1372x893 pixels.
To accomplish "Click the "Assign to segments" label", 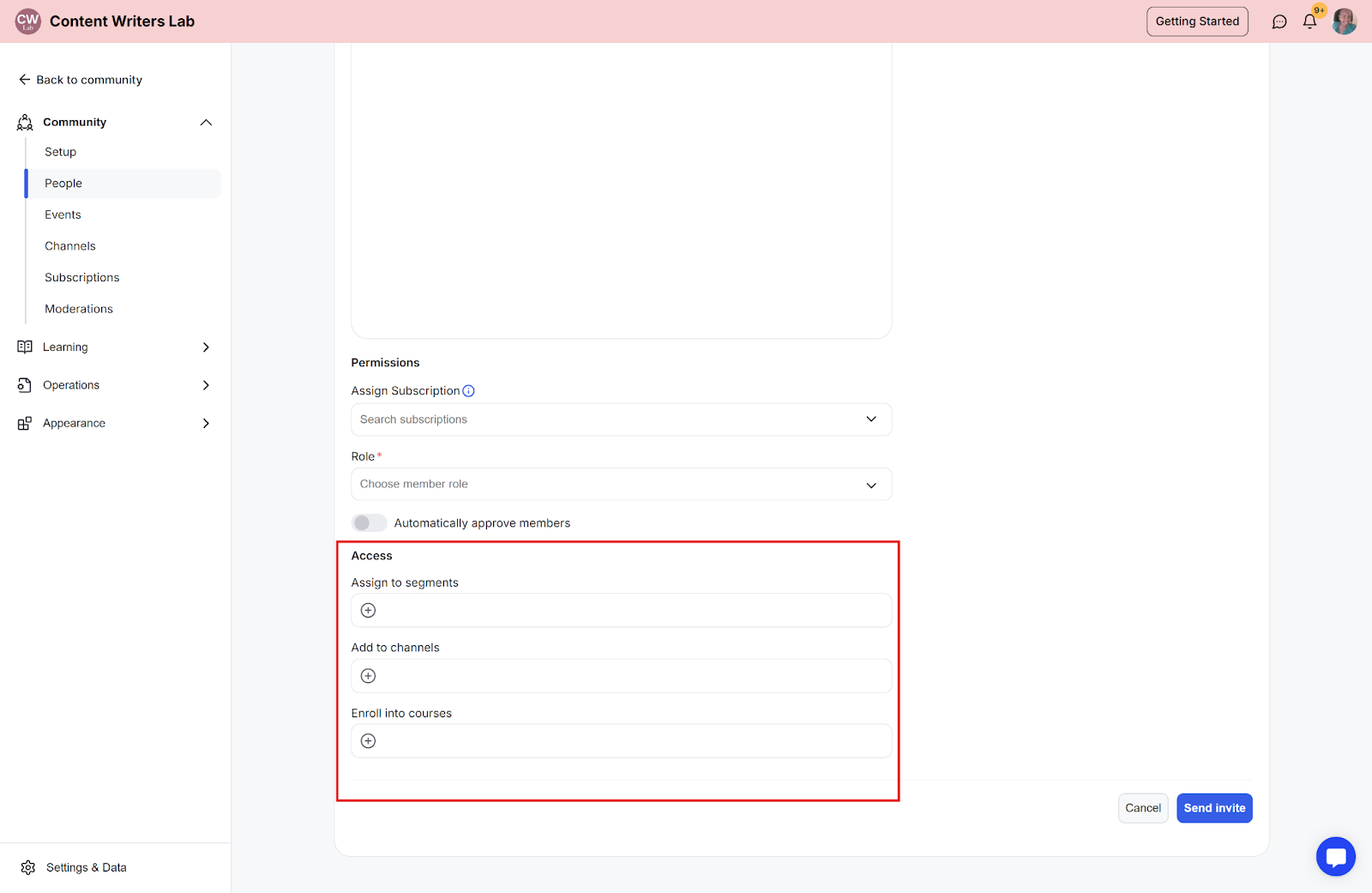I will point(405,583).
